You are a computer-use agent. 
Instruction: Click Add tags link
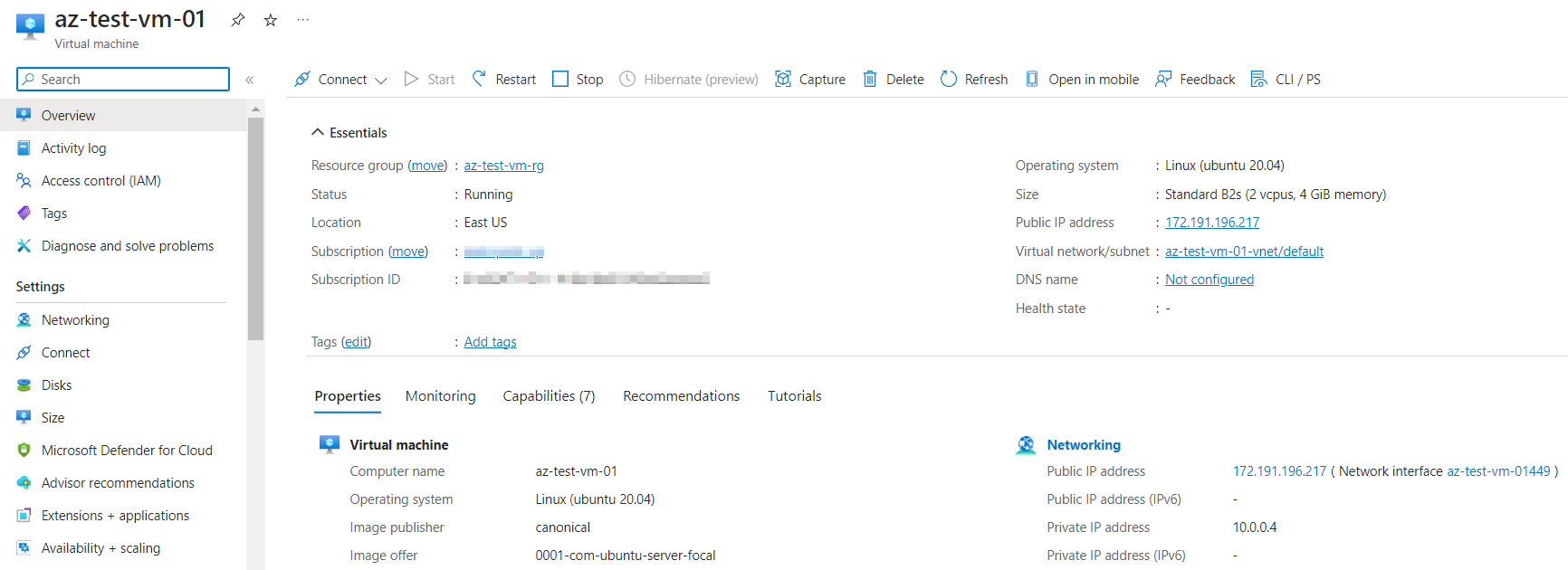pyautogui.click(x=491, y=342)
